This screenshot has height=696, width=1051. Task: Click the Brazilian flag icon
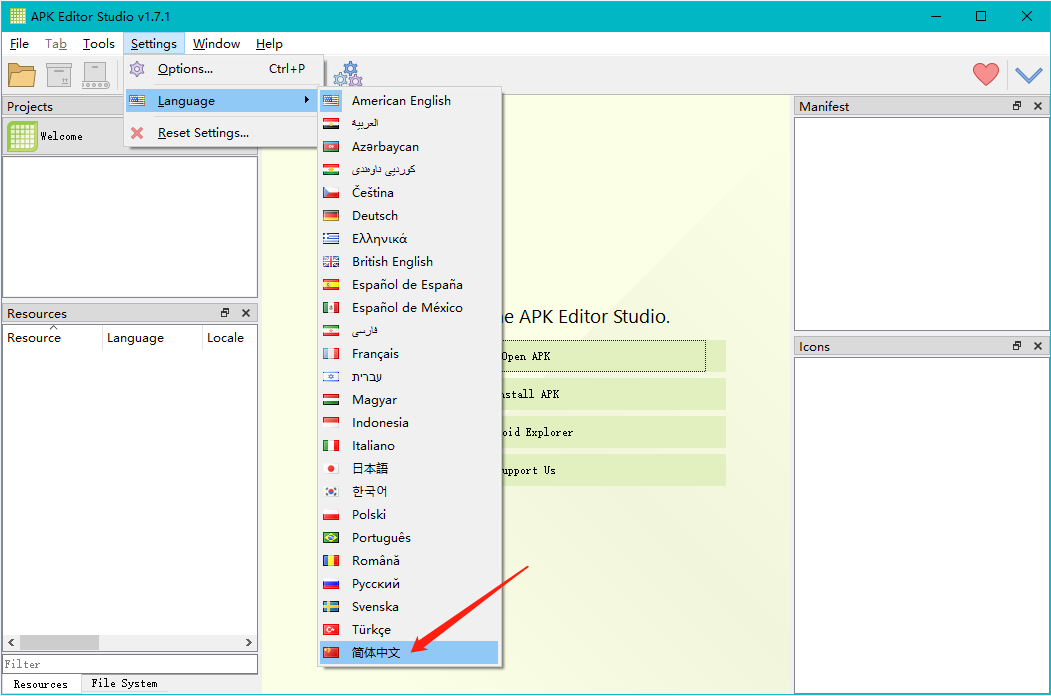(x=331, y=538)
